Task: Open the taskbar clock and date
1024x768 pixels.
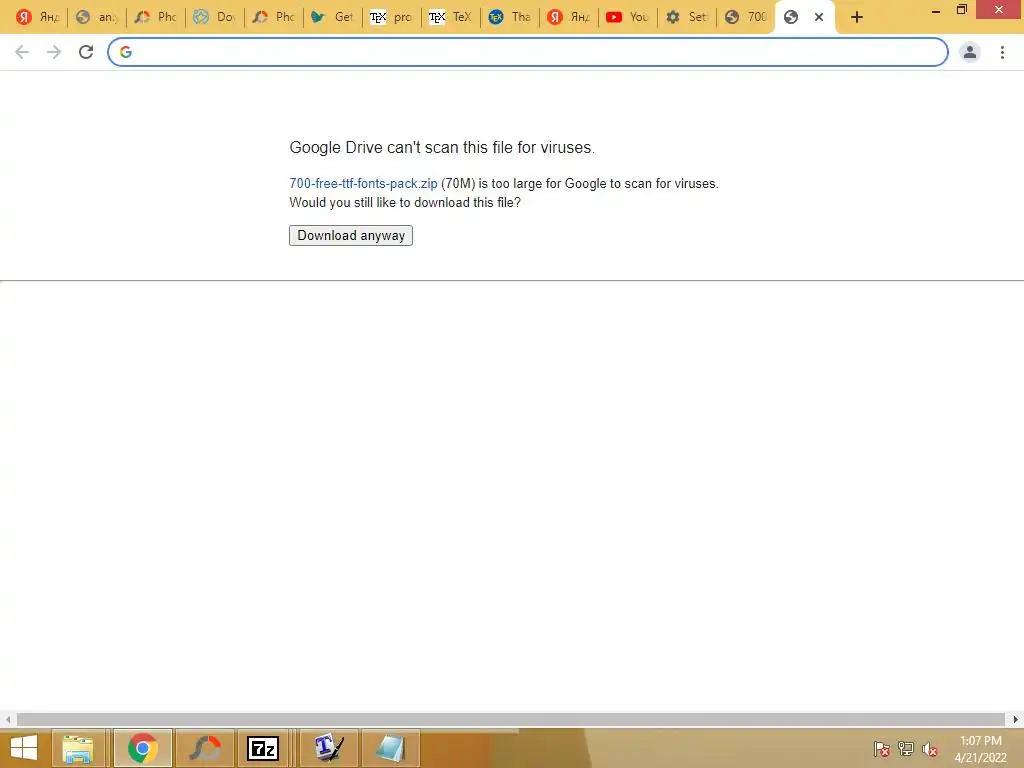Action: (980, 749)
